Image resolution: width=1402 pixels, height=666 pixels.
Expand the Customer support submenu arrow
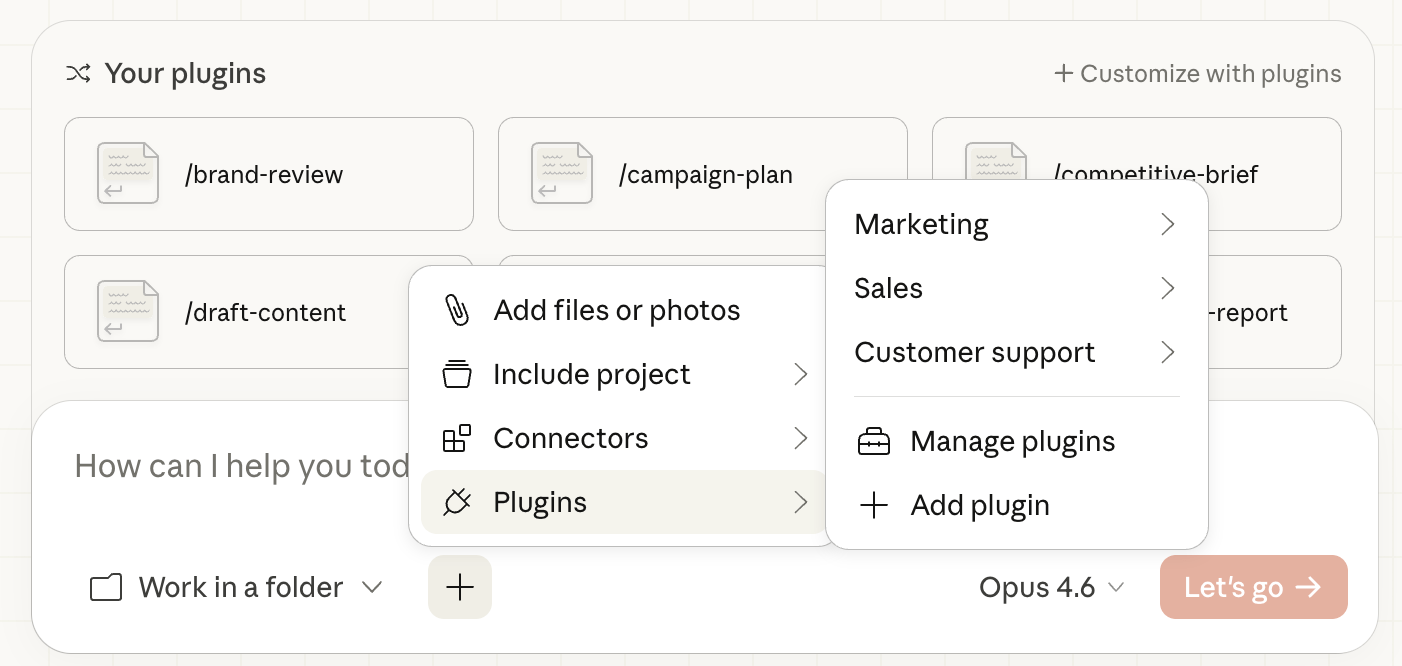pos(1167,352)
